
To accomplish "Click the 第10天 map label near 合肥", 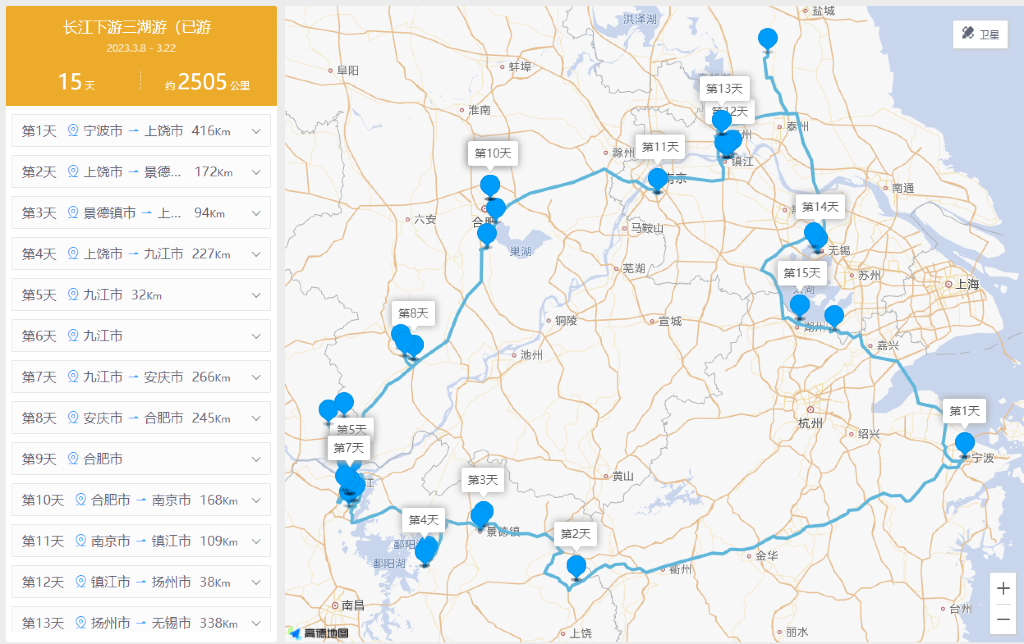I will [492, 153].
